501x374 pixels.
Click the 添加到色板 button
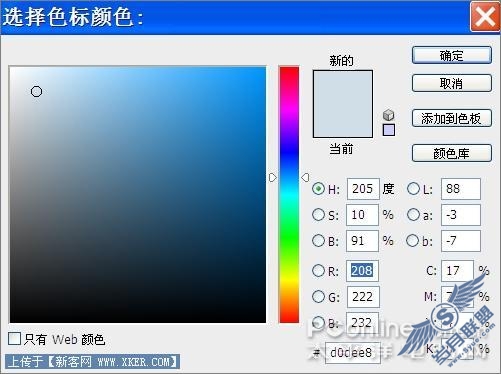(x=452, y=118)
